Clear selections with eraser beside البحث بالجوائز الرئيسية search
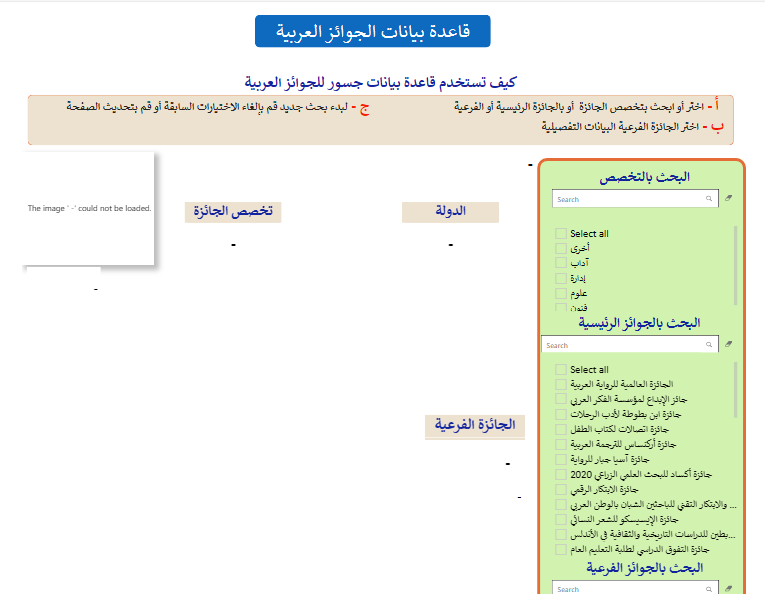 pos(728,344)
